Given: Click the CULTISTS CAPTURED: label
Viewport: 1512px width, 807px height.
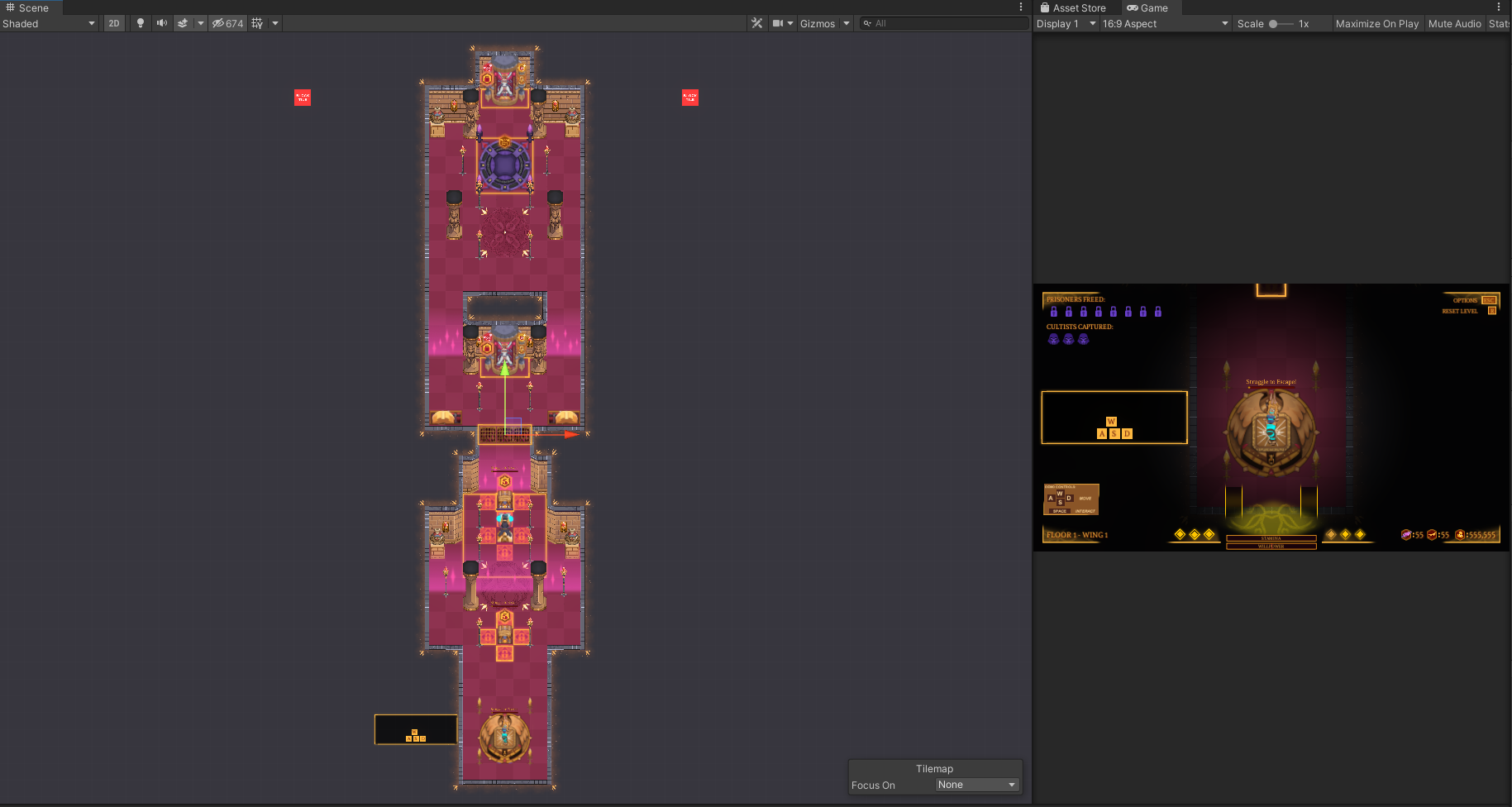Looking at the screenshot, I should click(x=1080, y=327).
